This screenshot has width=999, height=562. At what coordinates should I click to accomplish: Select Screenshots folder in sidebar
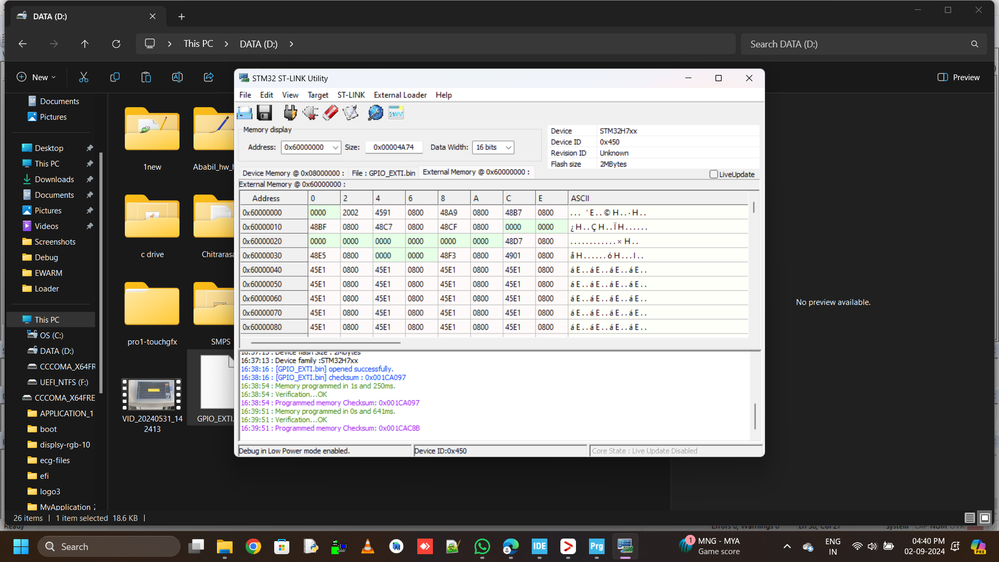[x=55, y=242]
